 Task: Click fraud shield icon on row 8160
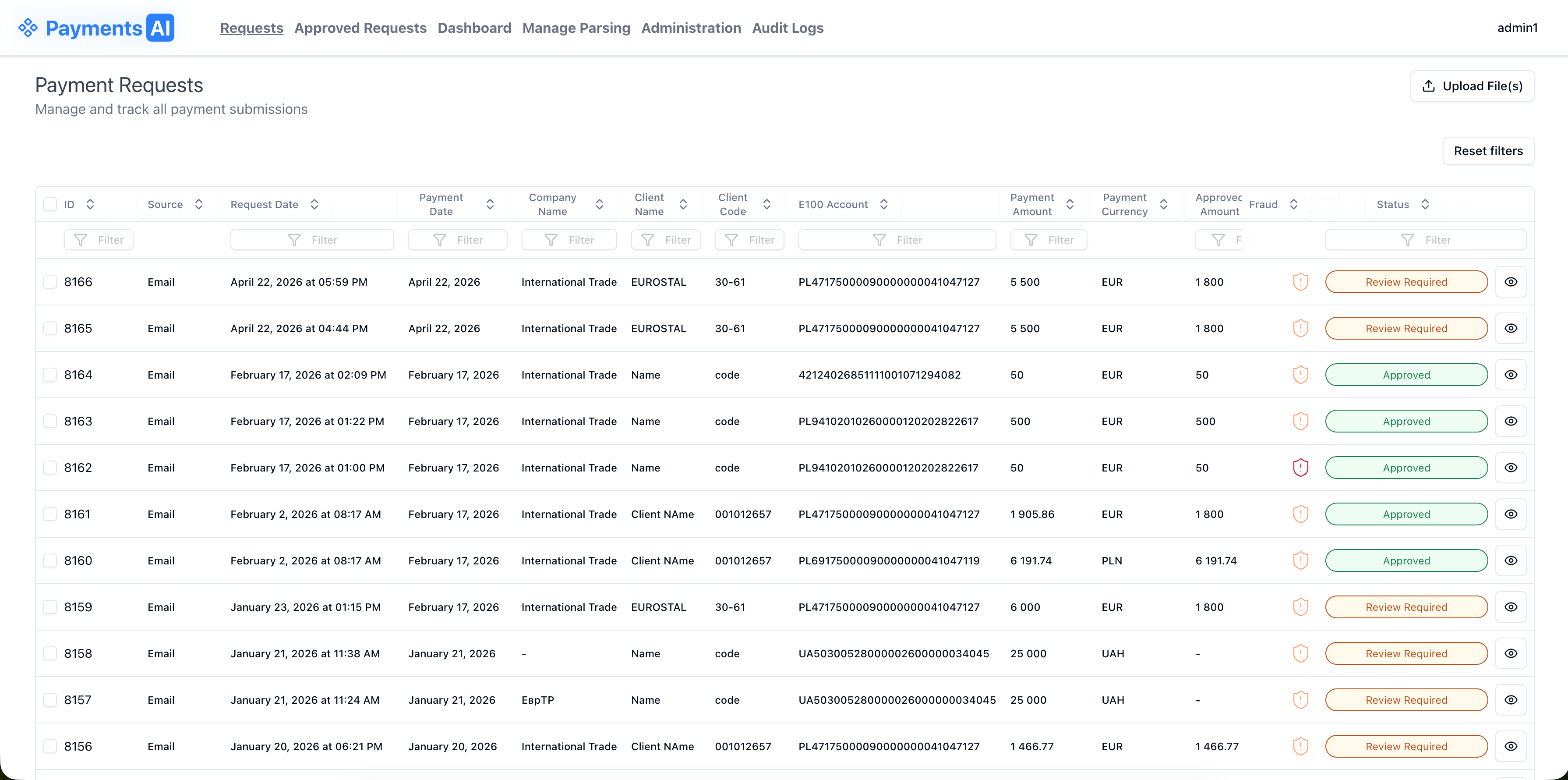tap(1301, 561)
